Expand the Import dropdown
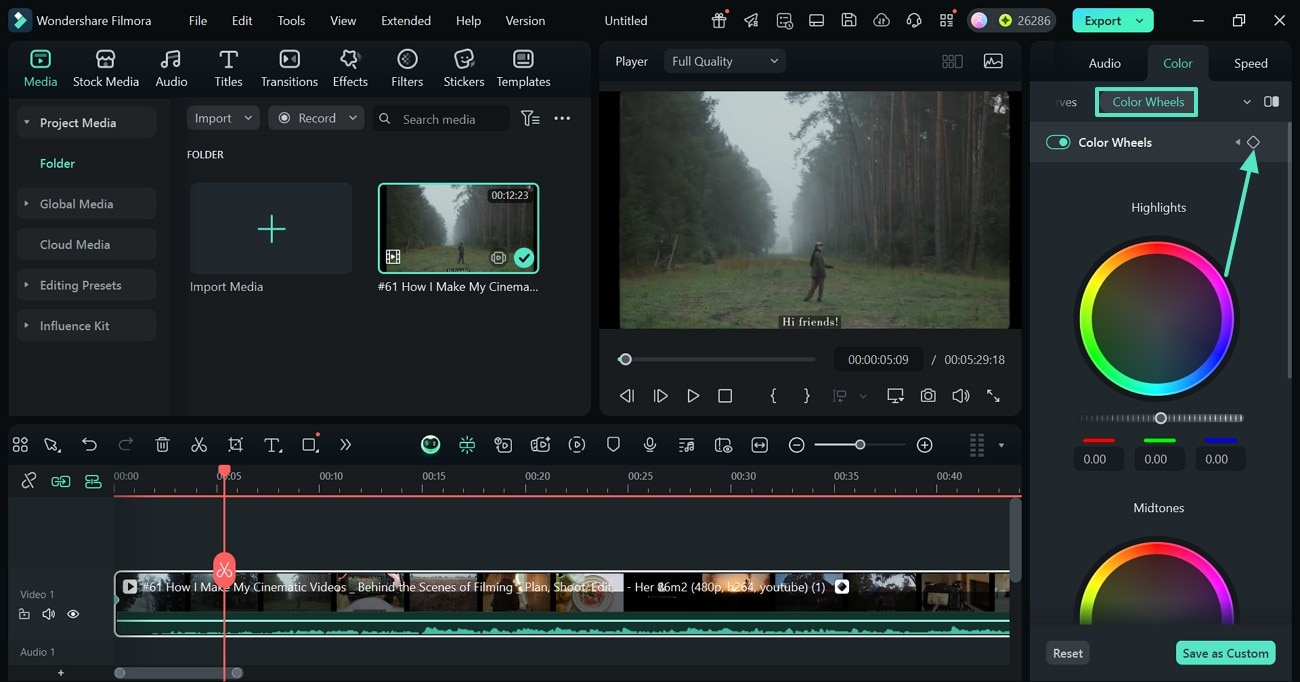This screenshot has width=1300, height=682. 223,118
